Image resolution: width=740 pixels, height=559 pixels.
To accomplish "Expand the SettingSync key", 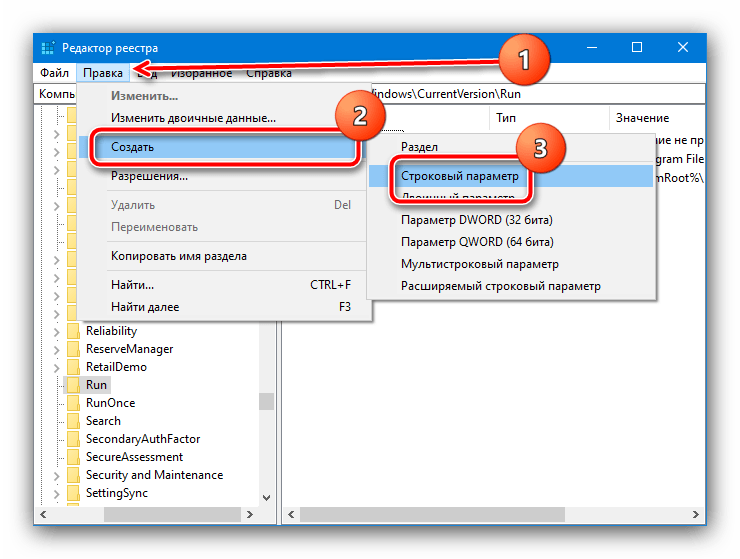I will 57,494.
